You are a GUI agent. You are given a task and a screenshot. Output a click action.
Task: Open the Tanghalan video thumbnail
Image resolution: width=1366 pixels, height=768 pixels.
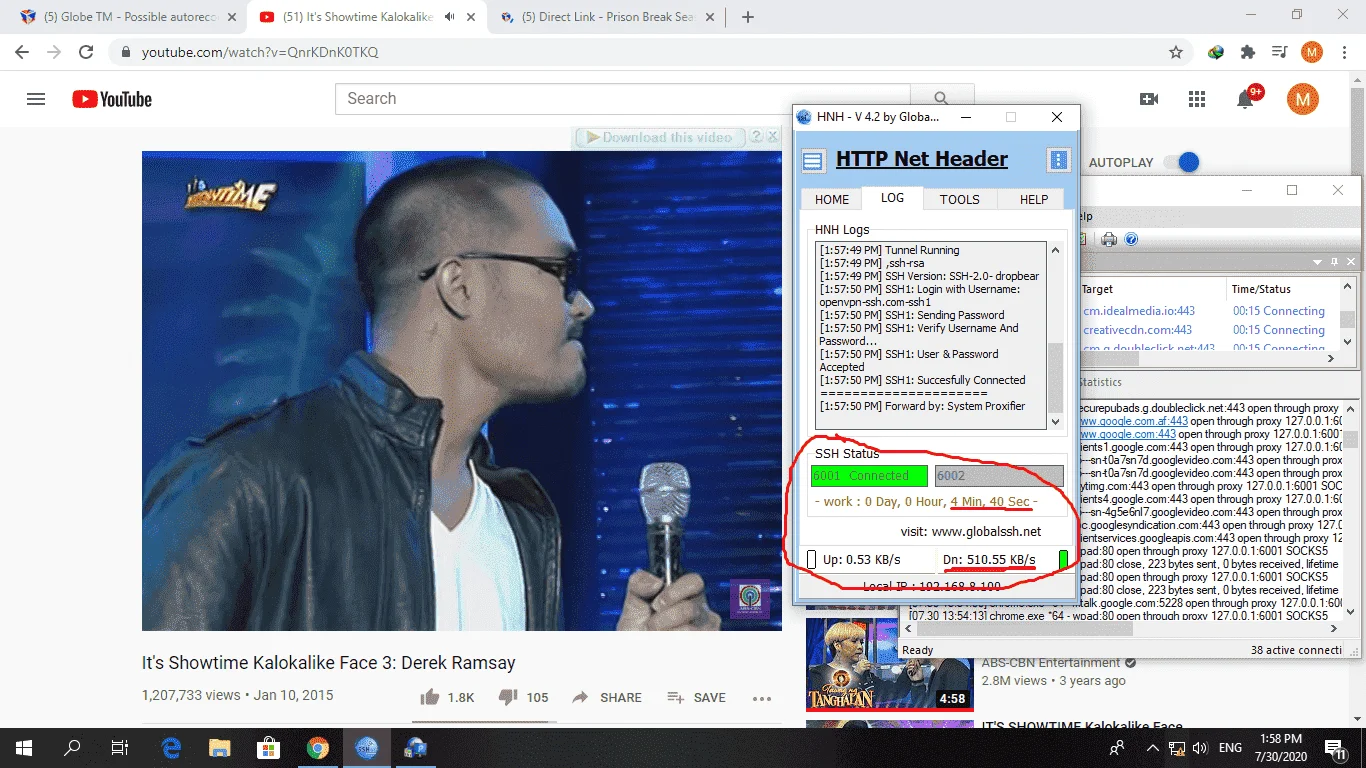pos(889,663)
